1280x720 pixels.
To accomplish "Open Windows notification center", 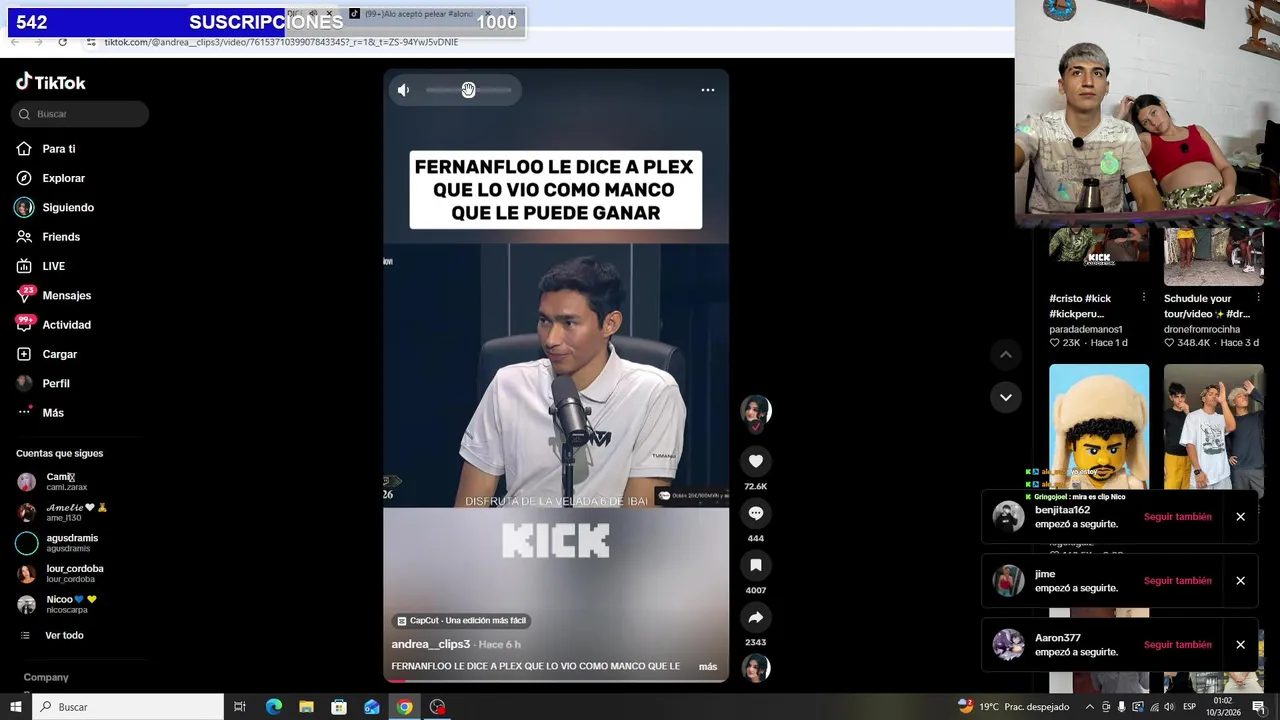I will (x=1259, y=707).
